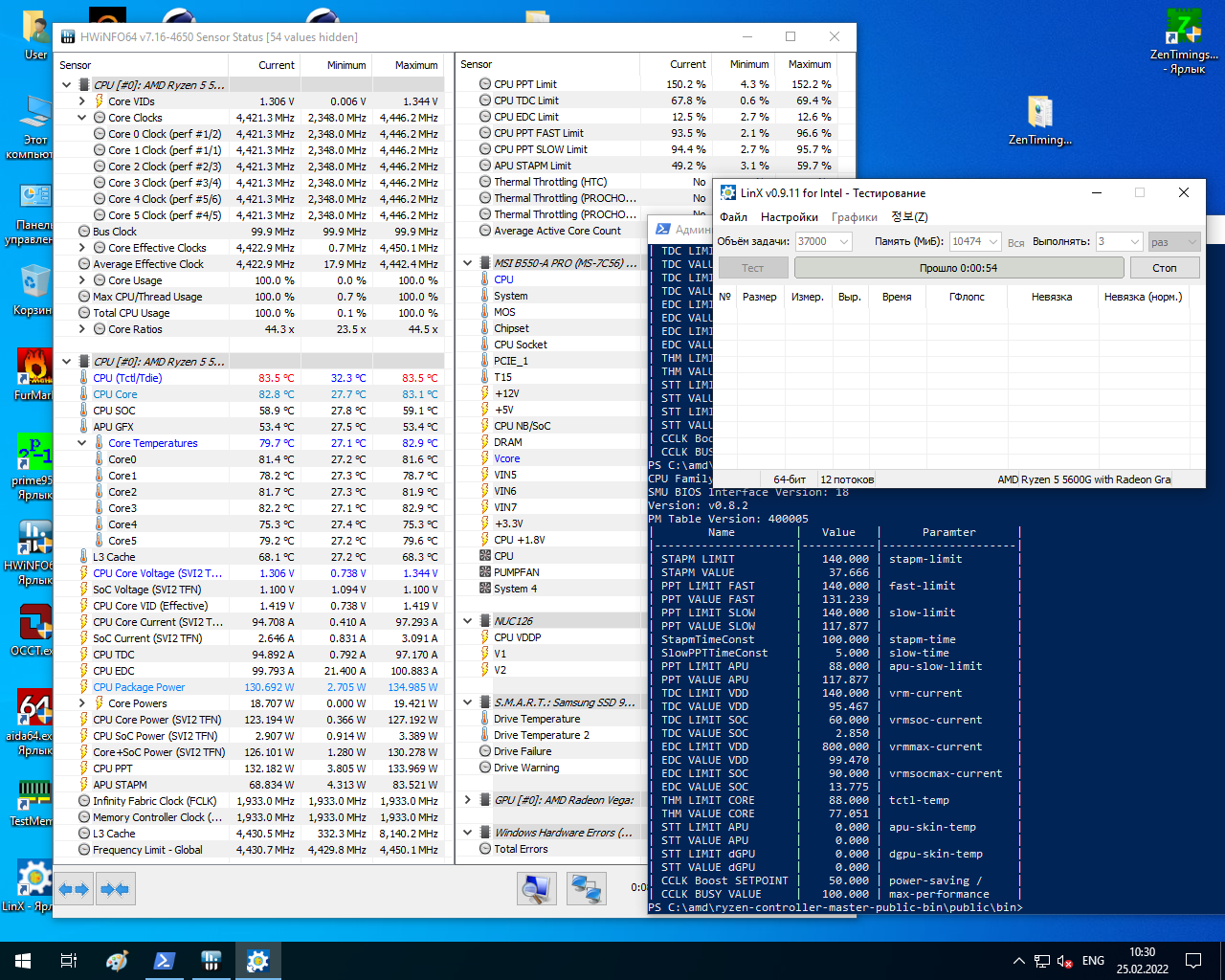Switch to PowerShell on the taskbar
The width and height of the screenshot is (1225, 980).
click(x=164, y=961)
